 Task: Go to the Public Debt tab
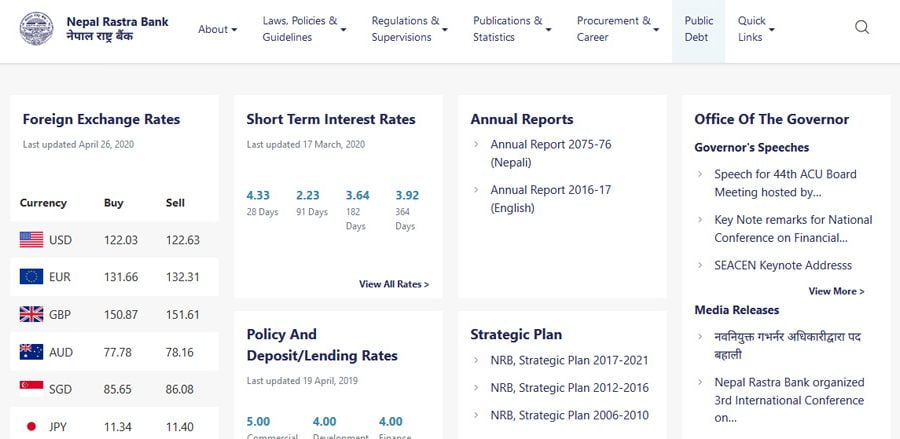(x=699, y=29)
